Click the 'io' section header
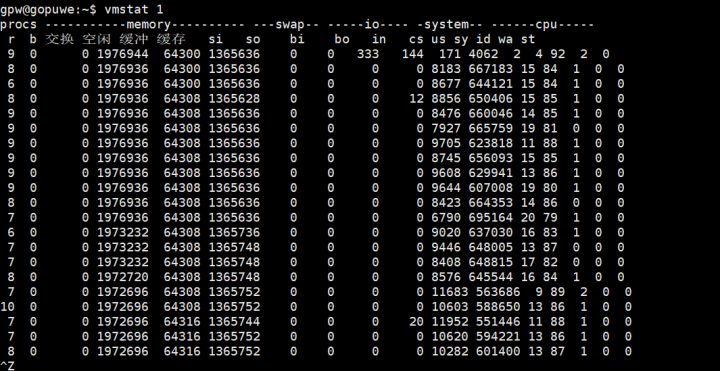720x371 pixels. [x=375, y=24]
